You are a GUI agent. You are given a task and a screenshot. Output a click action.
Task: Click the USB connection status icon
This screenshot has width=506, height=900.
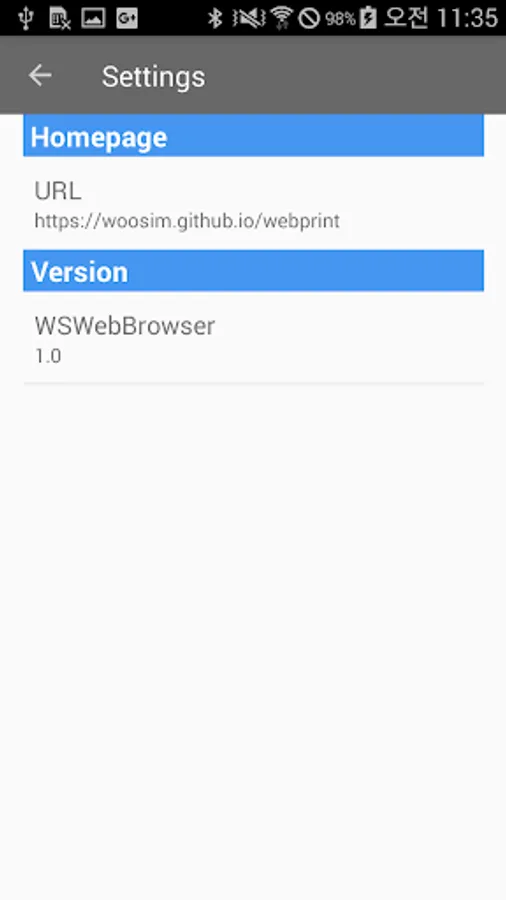26,18
